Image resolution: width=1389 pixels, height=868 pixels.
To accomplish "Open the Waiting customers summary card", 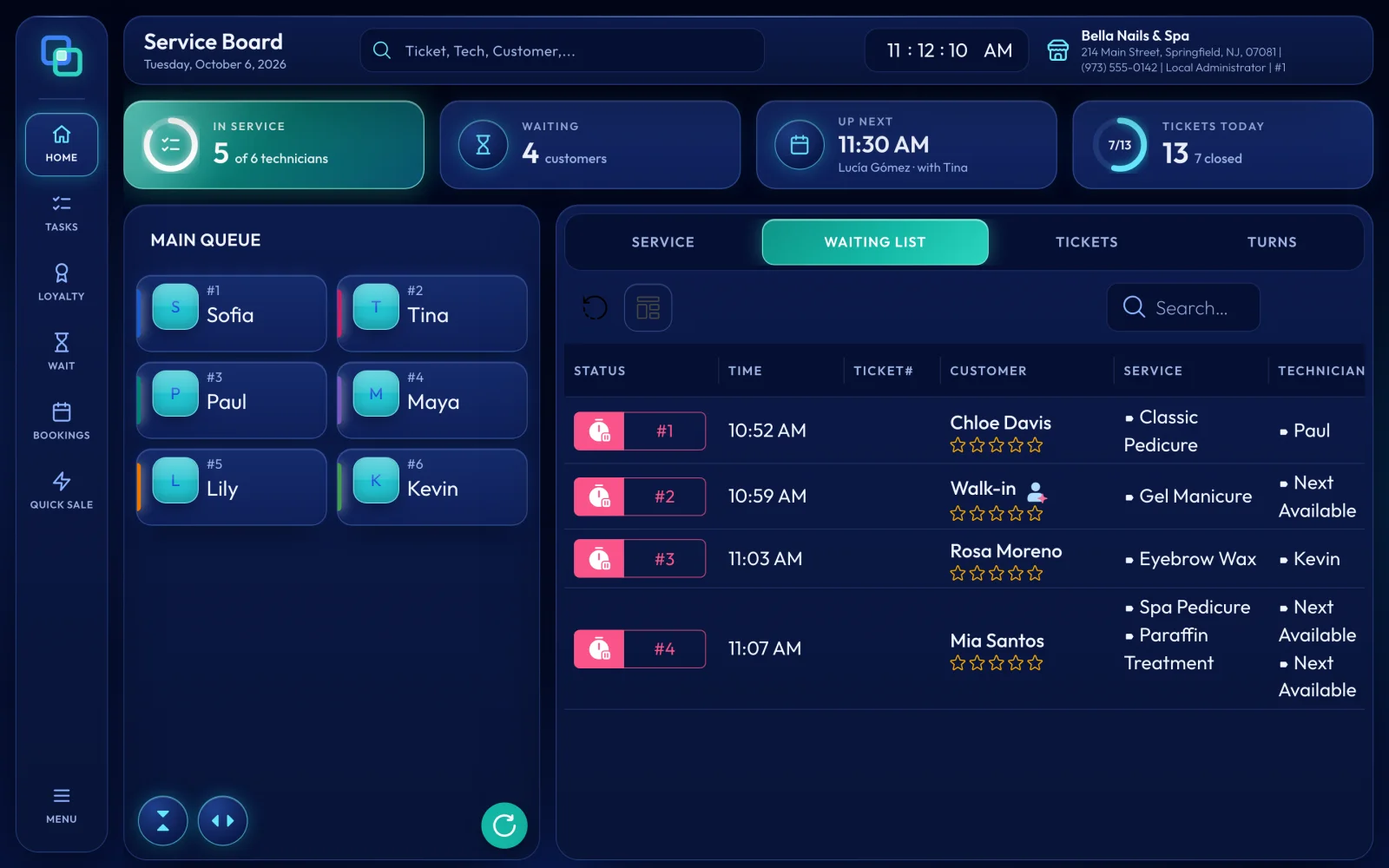I will point(590,145).
